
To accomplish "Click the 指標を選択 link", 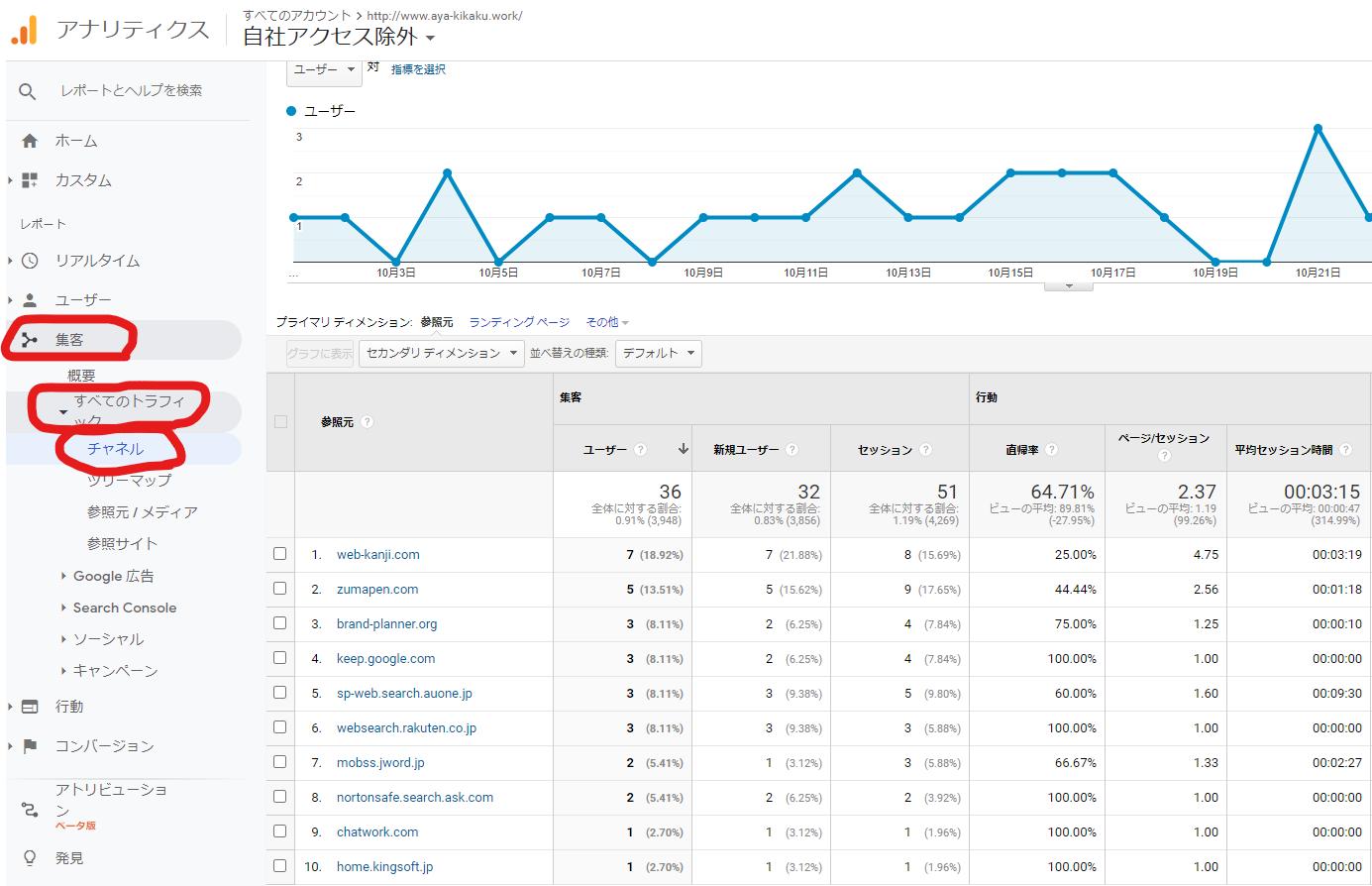I will pos(418,69).
